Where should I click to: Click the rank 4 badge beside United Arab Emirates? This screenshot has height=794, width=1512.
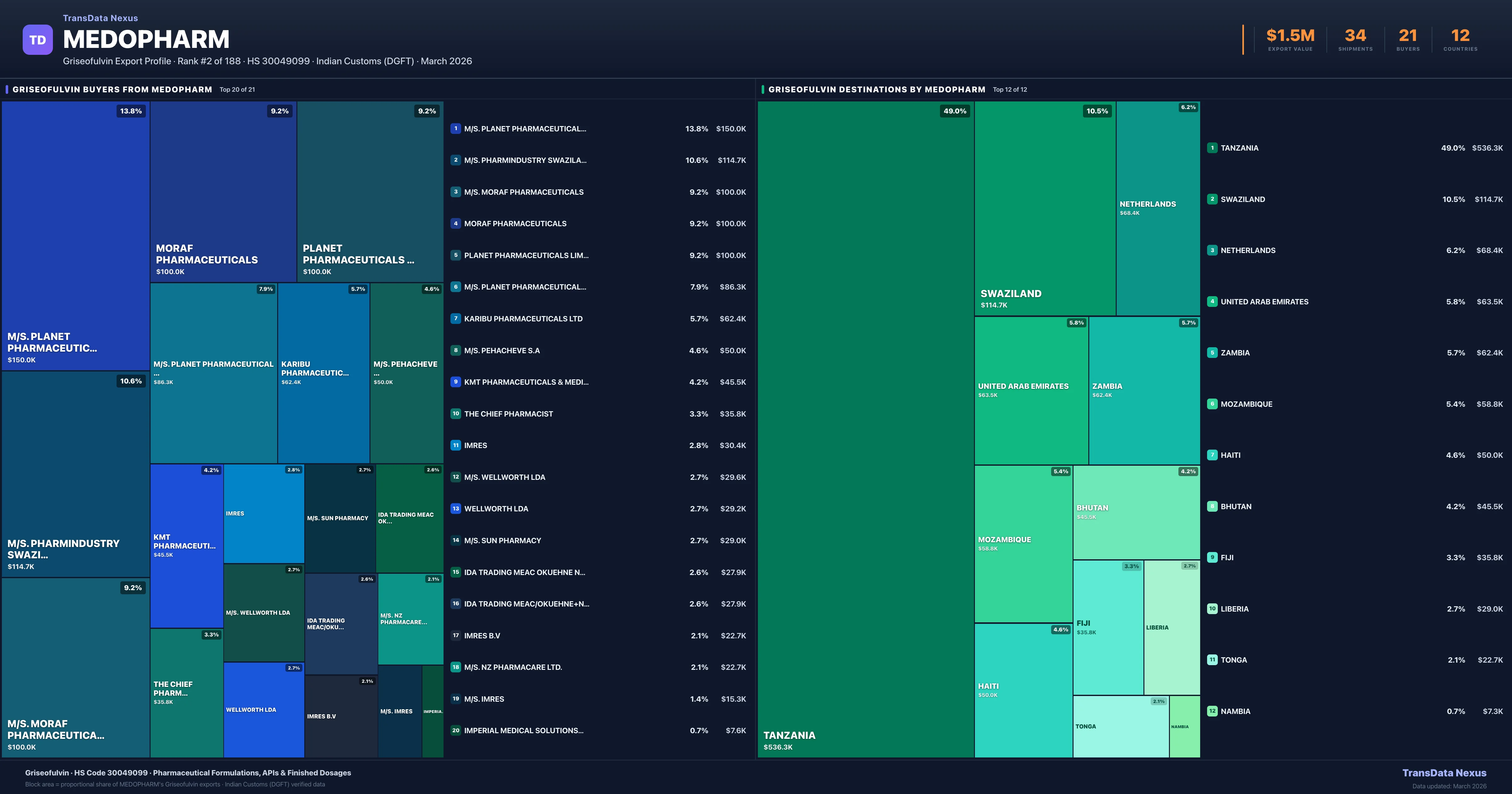[1212, 301]
